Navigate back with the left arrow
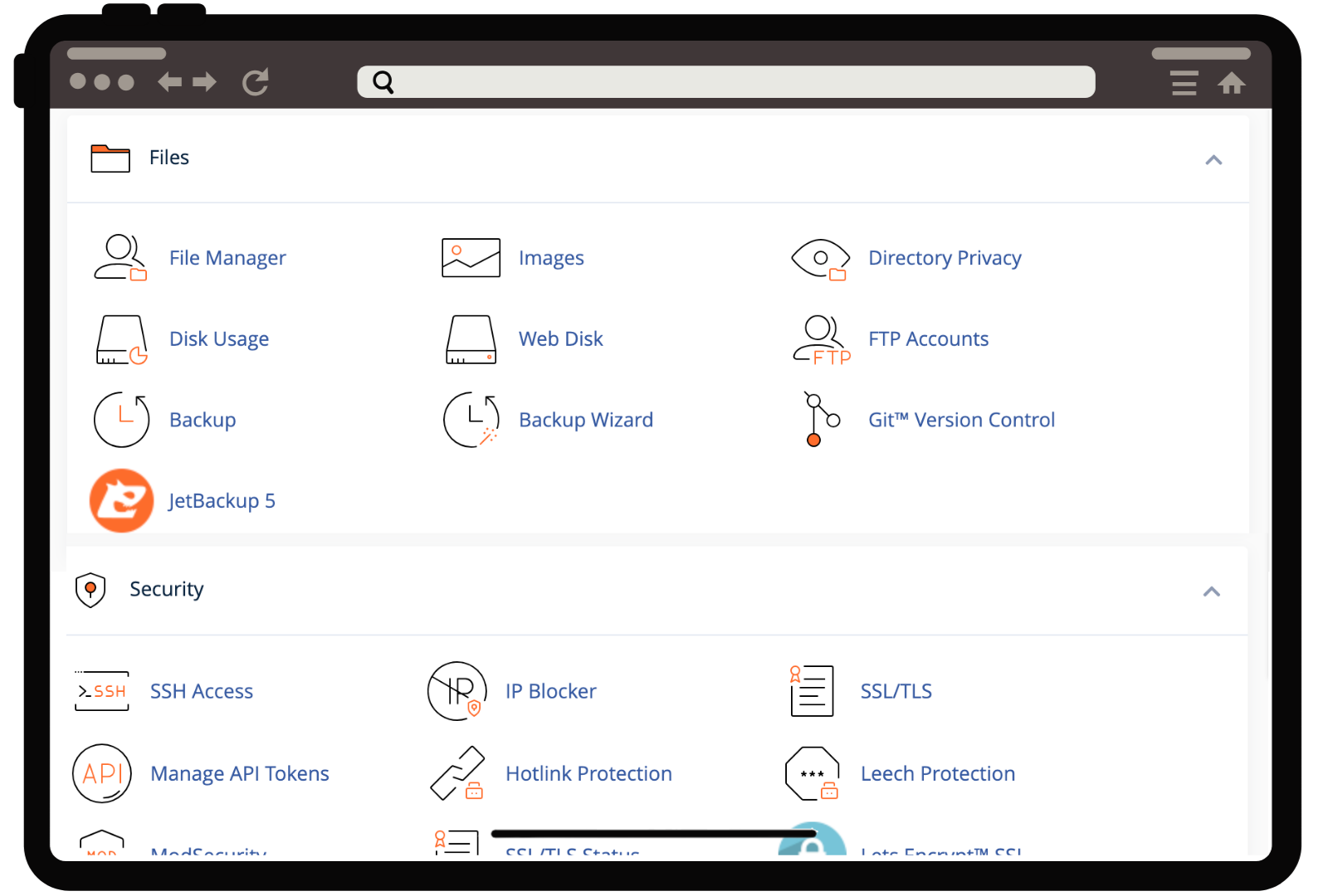This screenshot has height=896, width=1328. coord(170,81)
